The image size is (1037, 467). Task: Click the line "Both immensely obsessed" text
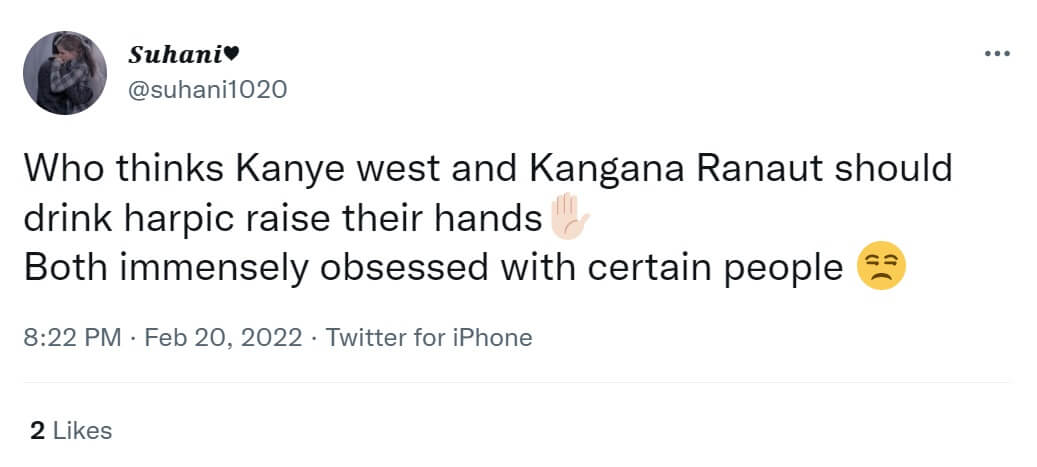(255, 268)
